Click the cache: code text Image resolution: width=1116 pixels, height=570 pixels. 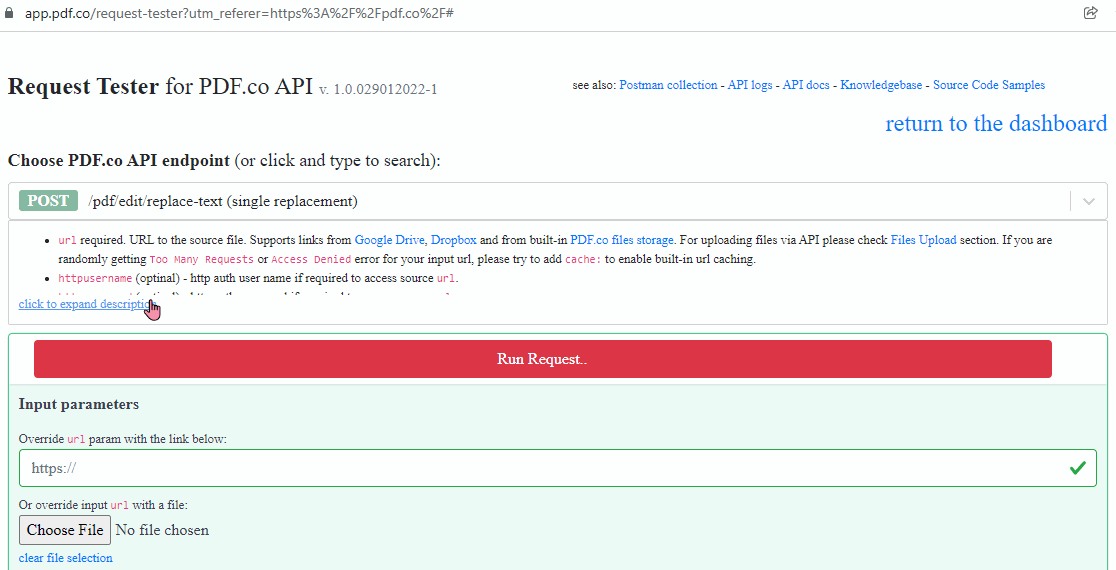point(583,259)
